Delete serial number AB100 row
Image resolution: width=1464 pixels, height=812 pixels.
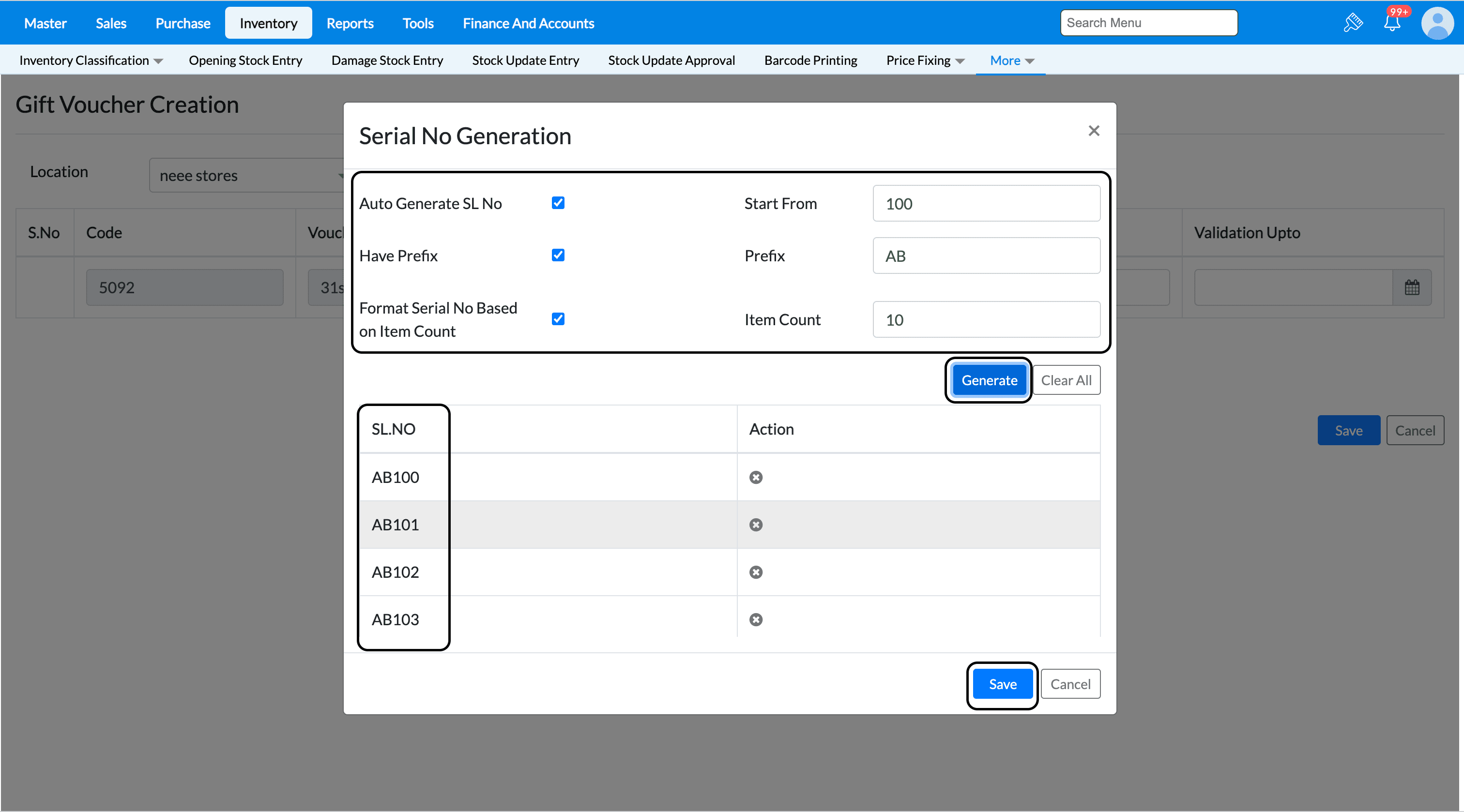[x=755, y=477]
